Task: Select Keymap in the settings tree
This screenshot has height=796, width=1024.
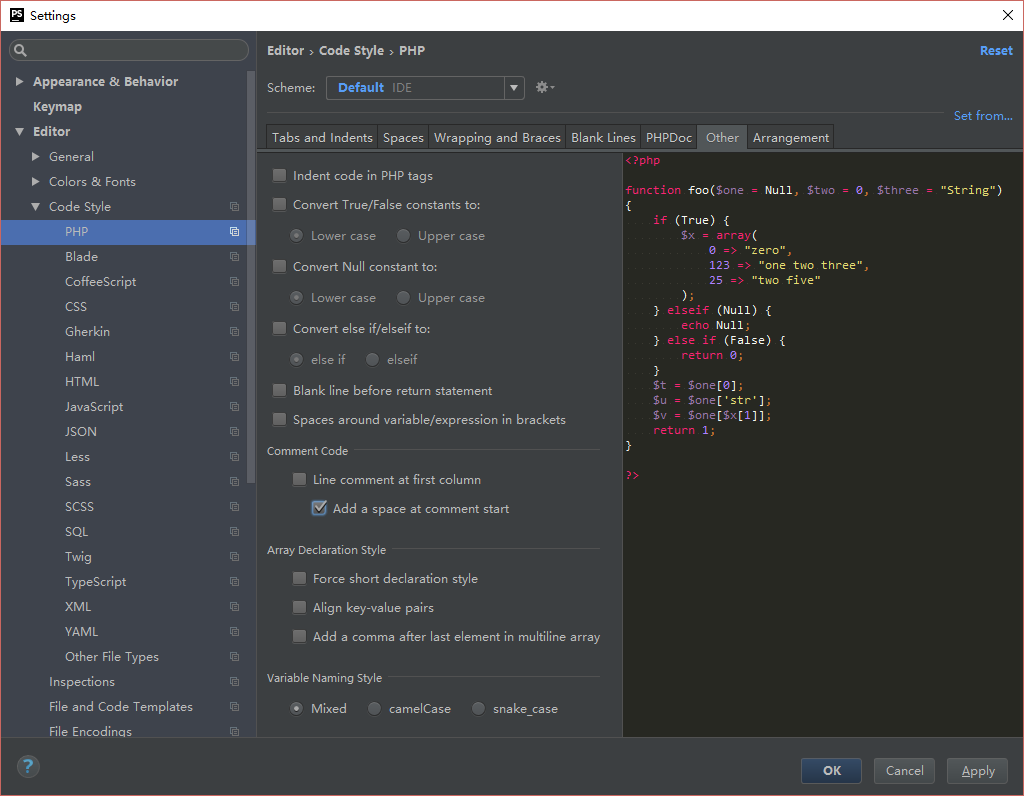Action: [x=57, y=106]
